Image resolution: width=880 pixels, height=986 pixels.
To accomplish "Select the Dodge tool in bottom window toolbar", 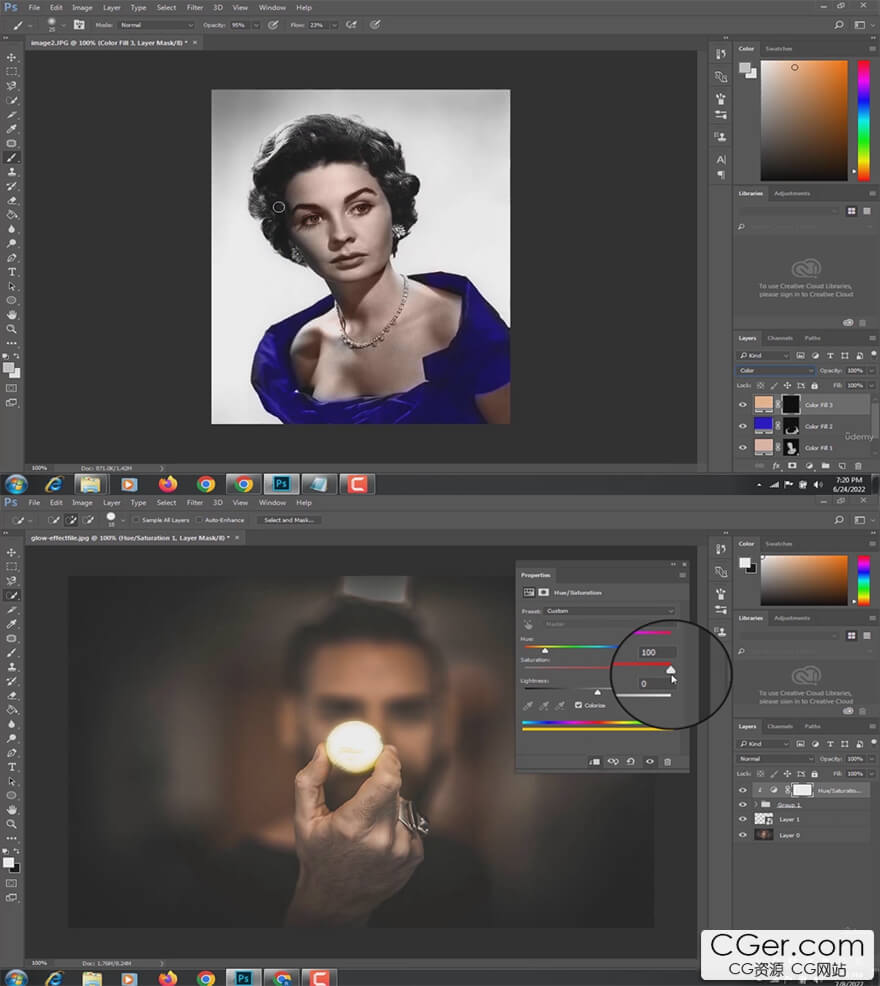I will 11,738.
